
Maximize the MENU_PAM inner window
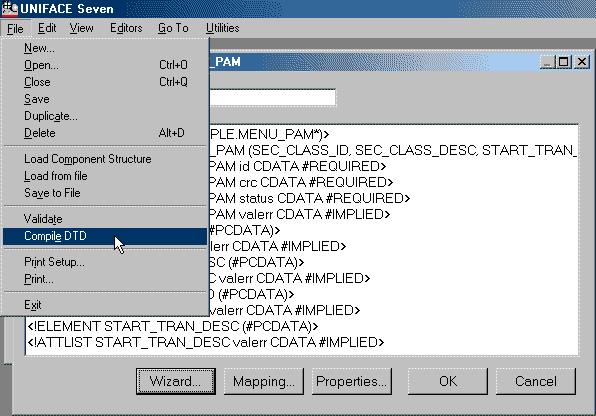[x=564, y=62]
